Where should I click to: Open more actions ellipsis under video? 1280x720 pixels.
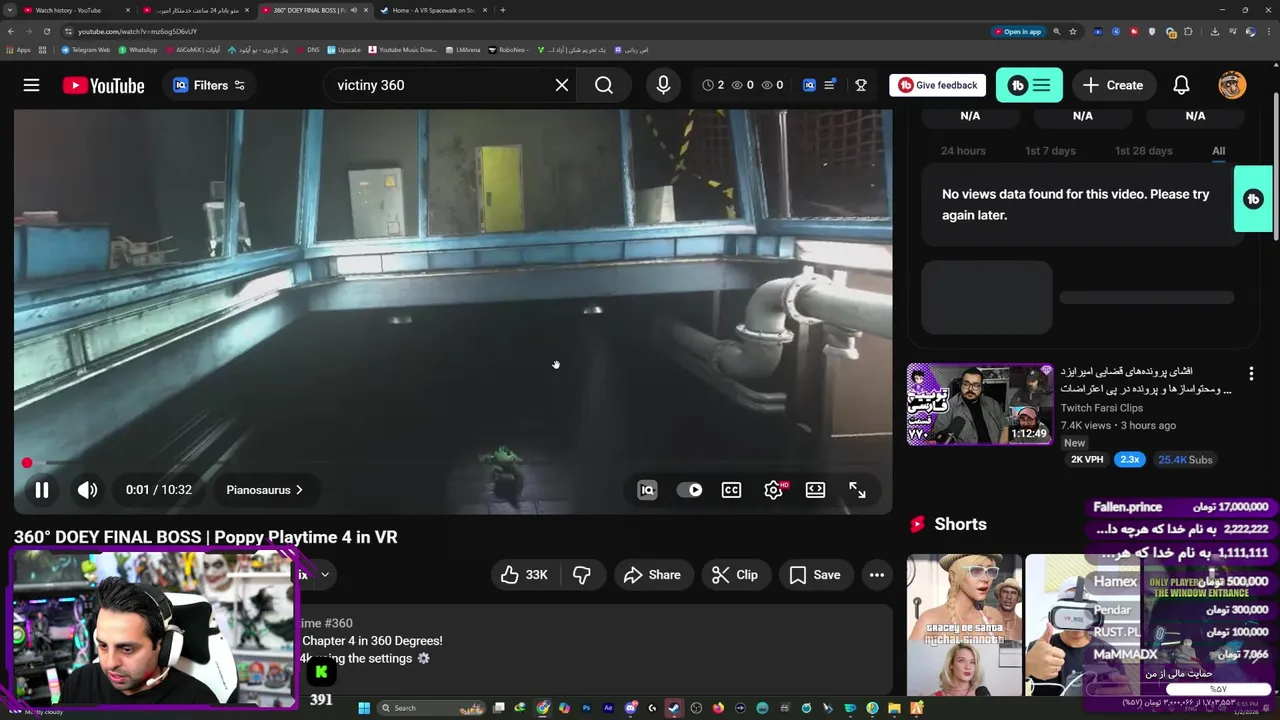[x=877, y=575]
